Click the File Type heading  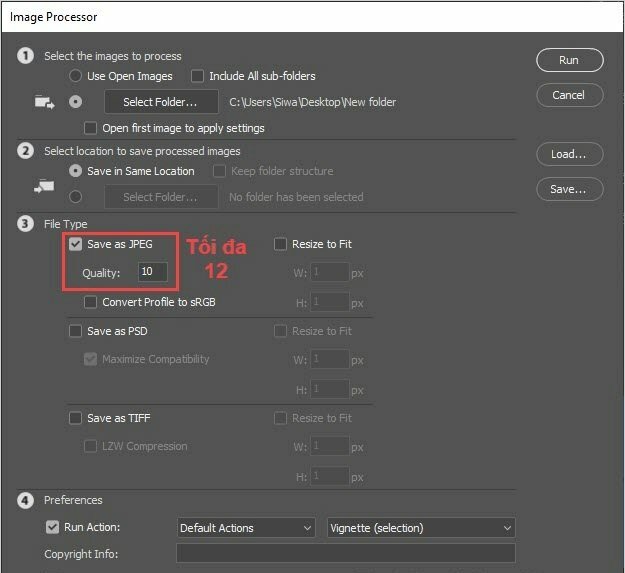[66, 224]
